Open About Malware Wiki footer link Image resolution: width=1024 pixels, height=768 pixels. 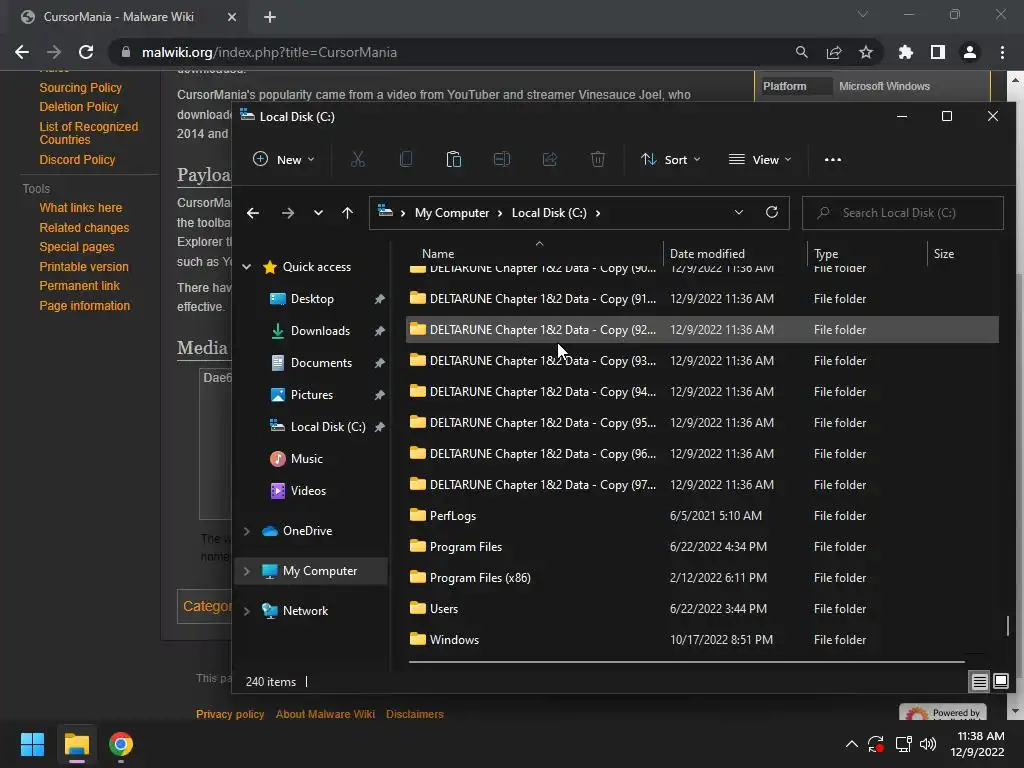tap(325, 714)
